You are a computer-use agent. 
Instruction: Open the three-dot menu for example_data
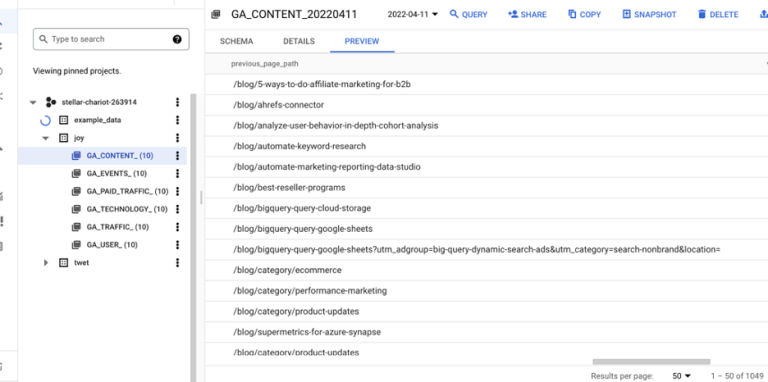[x=177, y=120]
